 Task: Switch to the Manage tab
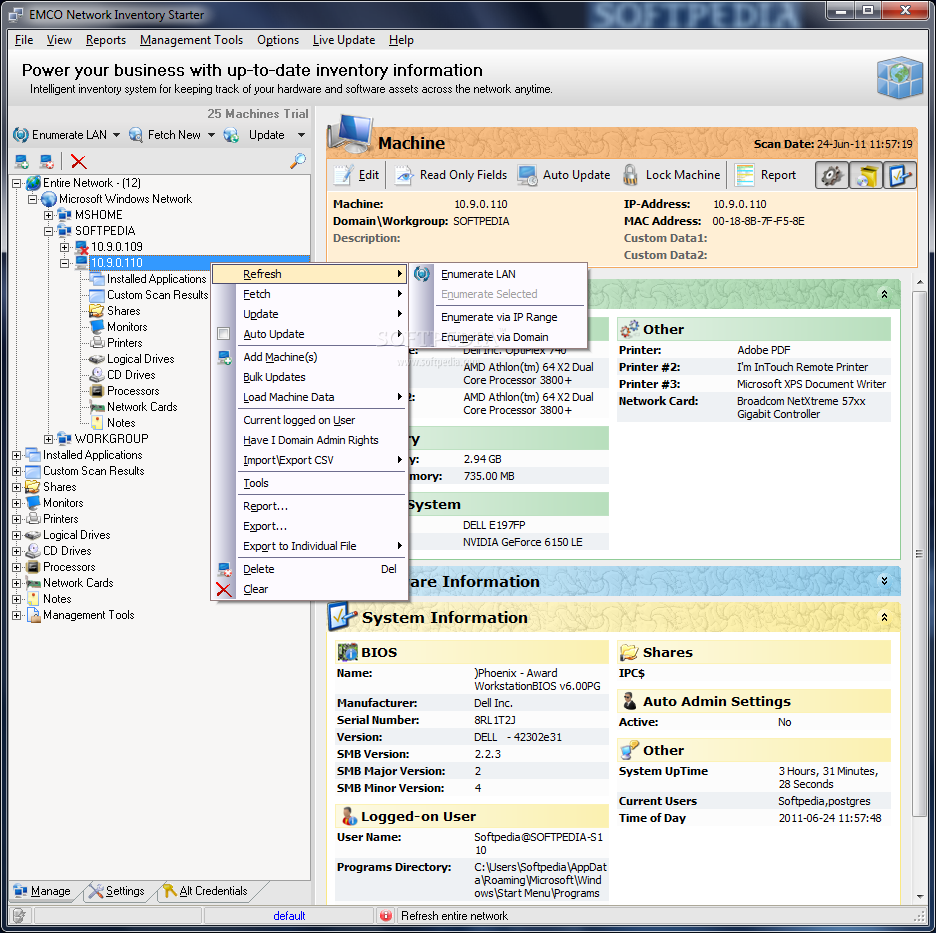(42, 891)
